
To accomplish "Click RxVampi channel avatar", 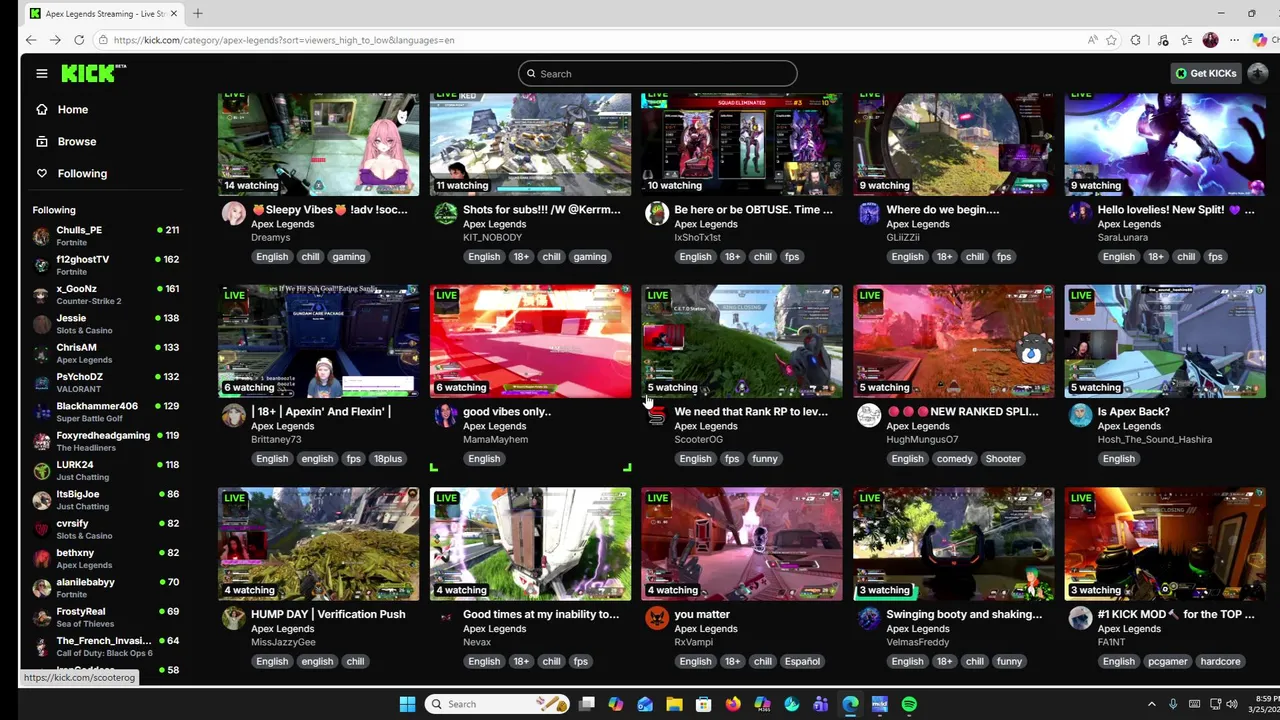I will (657, 618).
